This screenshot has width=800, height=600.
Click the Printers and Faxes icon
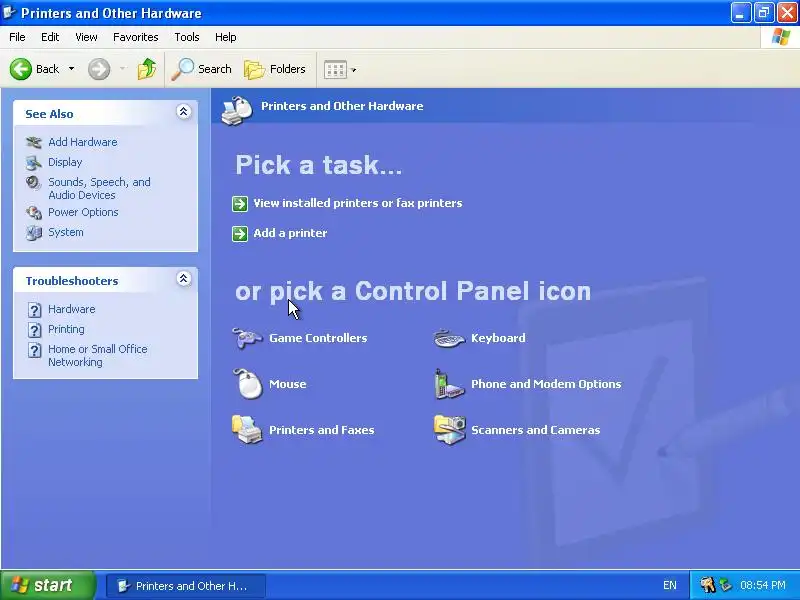(x=247, y=430)
